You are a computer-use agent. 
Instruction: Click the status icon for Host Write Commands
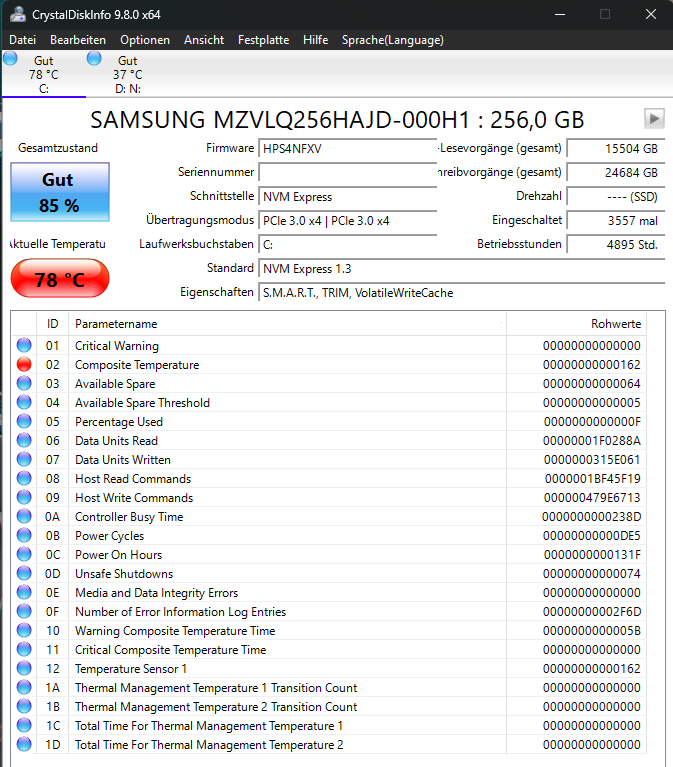pos(24,497)
